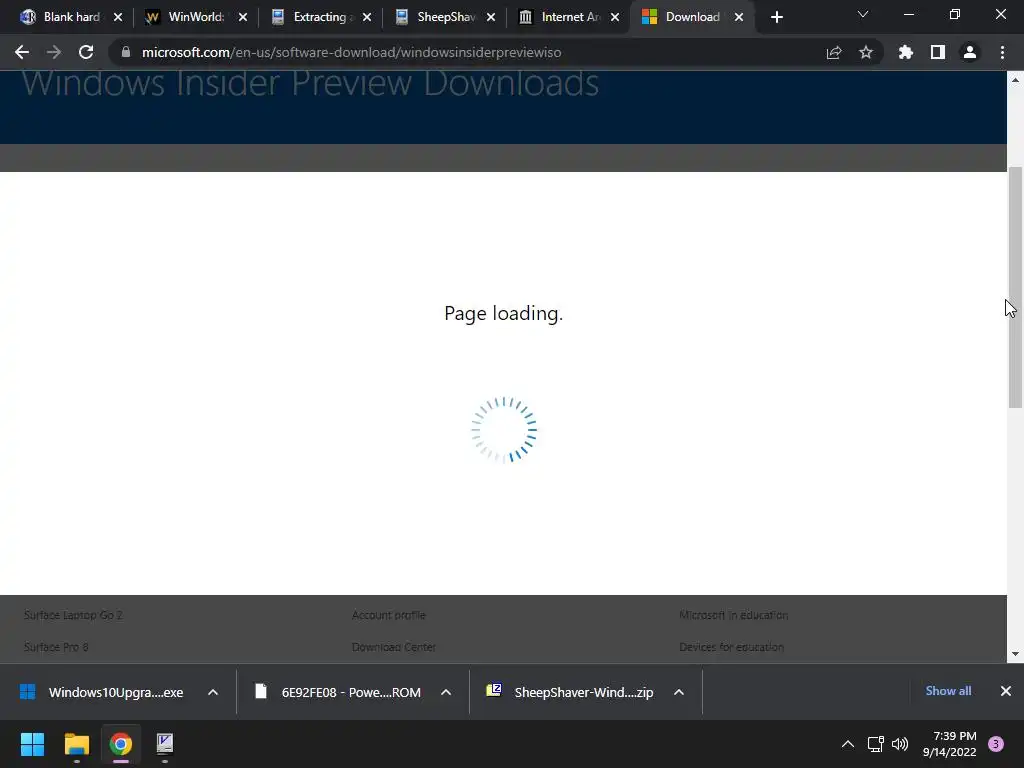
Task: Bookmark this tab with the star icon
Action: pyautogui.click(x=866, y=52)
